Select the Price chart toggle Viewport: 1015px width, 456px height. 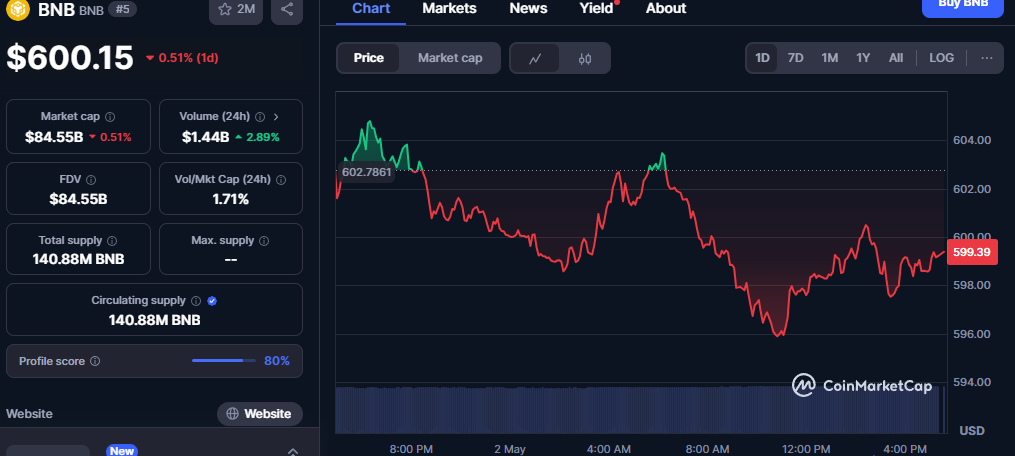pyautogui.click(x=368, y=58)
